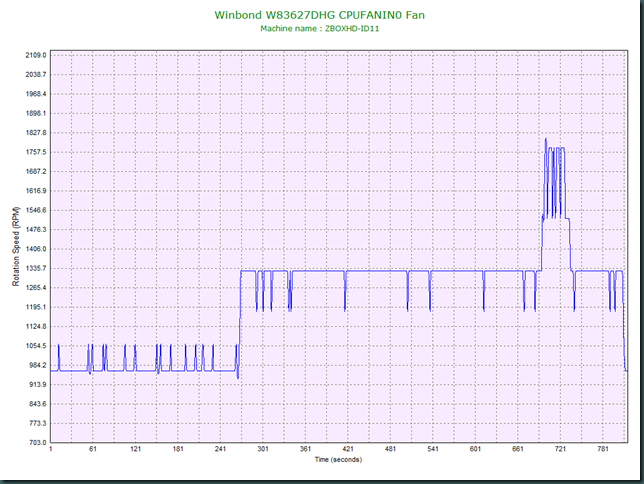Screen dimensions: 644x484
Task: Click the y-axis value 1265.4
Action: 36,288
